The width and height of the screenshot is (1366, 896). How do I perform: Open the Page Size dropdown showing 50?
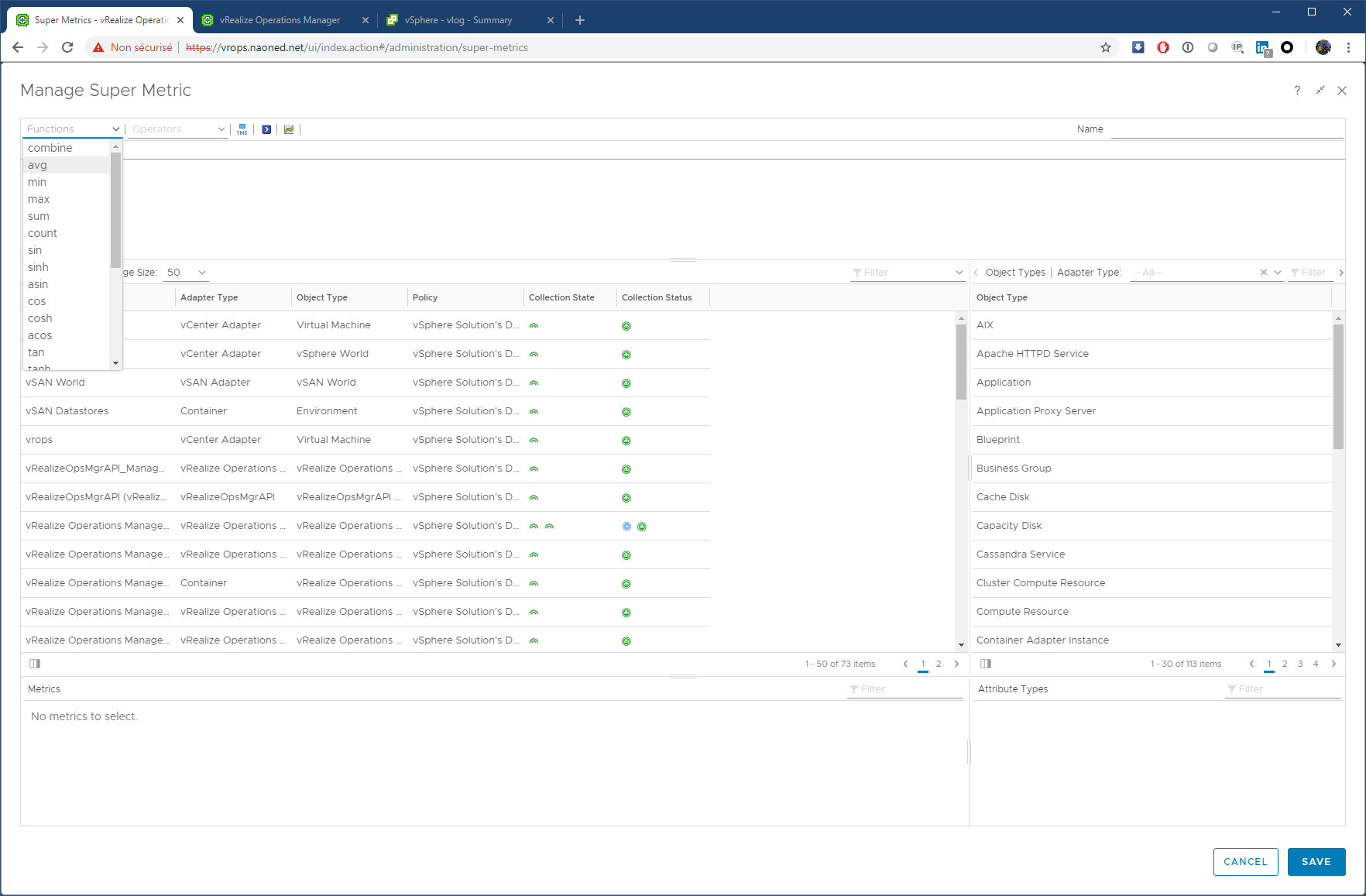[186, 273]
